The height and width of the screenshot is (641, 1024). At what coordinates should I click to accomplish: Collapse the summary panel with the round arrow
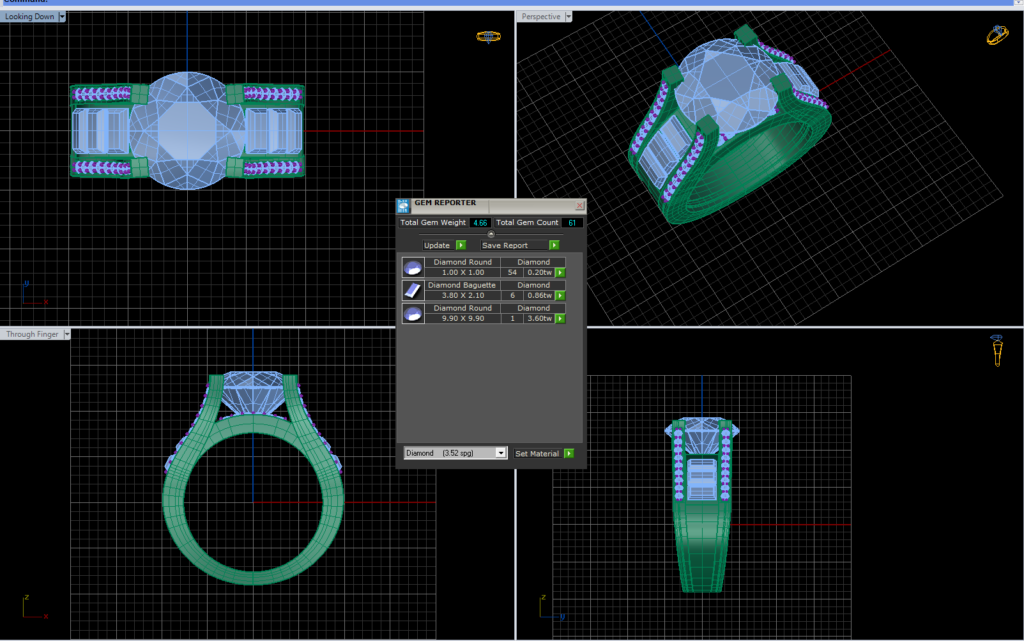point(491,234)
